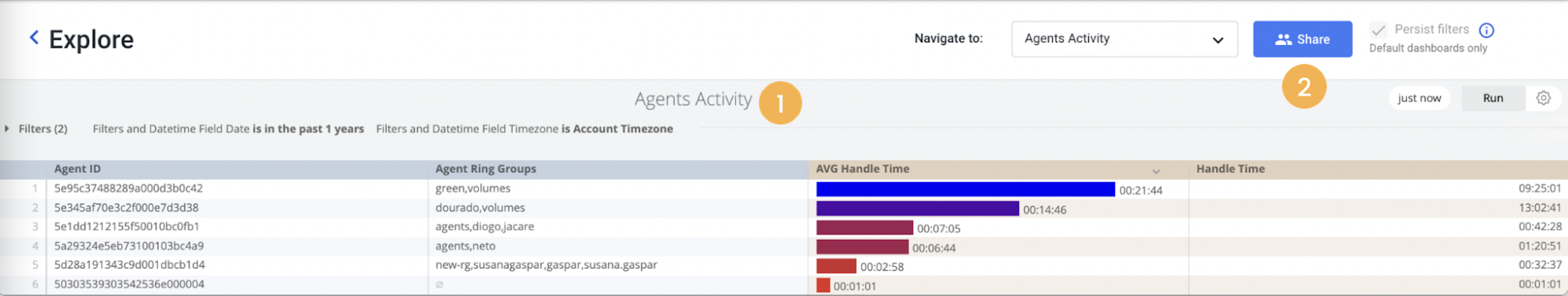Click ring groups cell green,volumes

click(472, 188)
